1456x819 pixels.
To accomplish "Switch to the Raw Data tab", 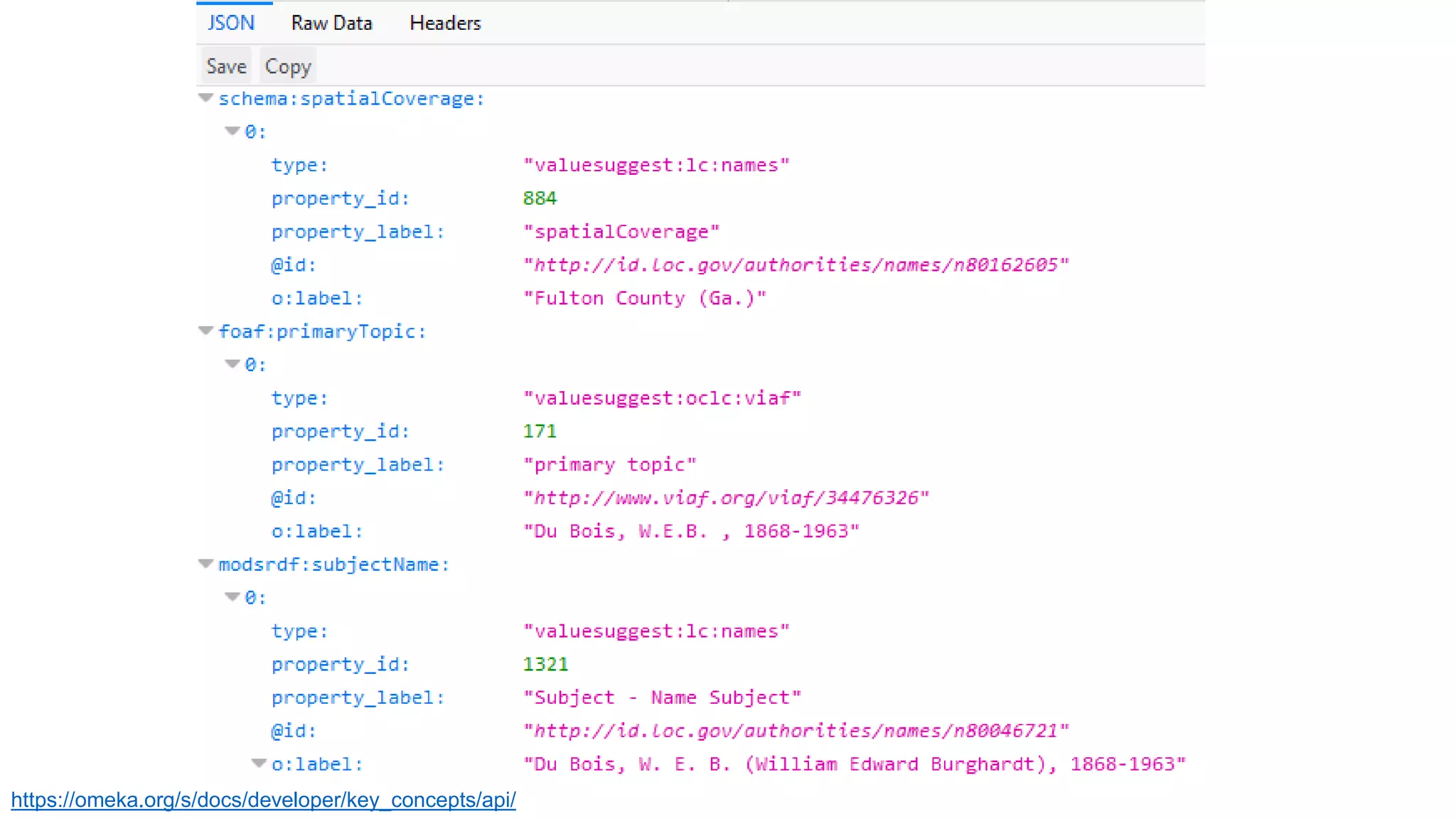I will point(331,23).
